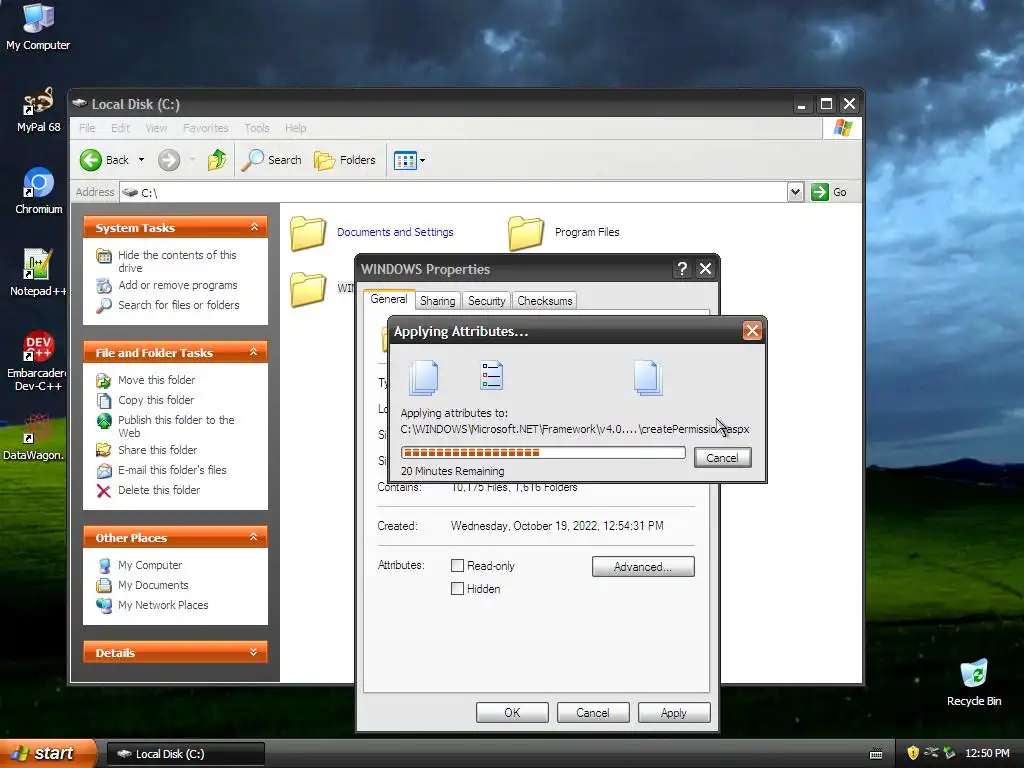Go to My Computer in Other Places
This screenshot has width=1024, height=768.
click(x=150, y=565)
